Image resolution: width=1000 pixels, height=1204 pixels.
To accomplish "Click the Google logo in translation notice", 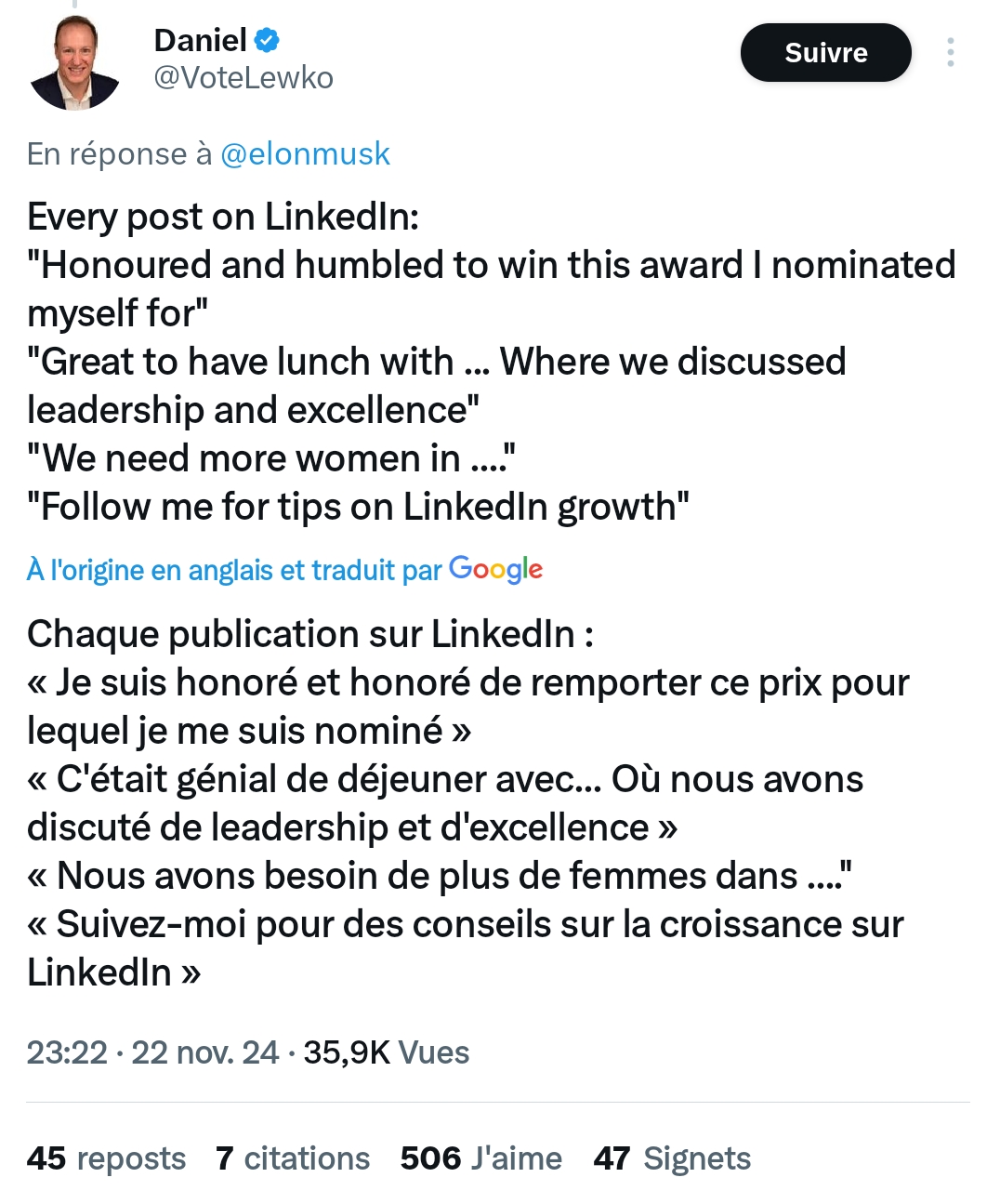I will 495,569.
